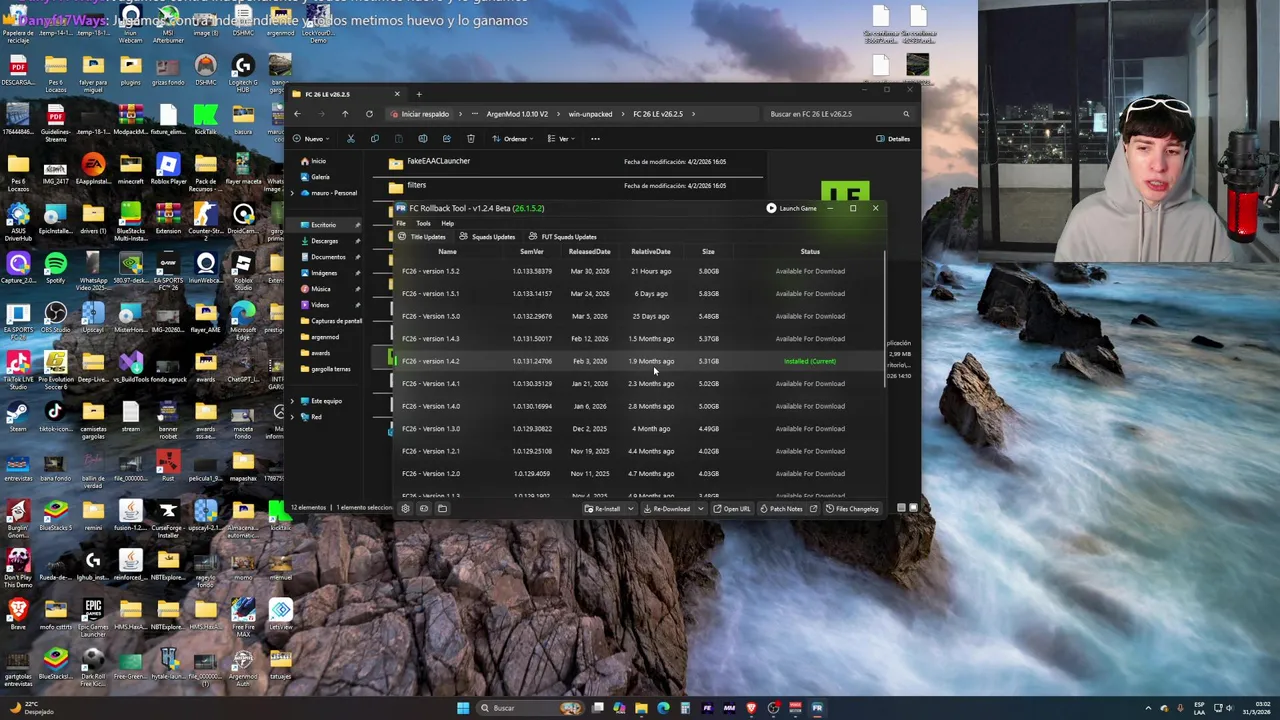Click the gamepad icon in Rollback Tool footer
This screenshot has width=1280, height=720.
tap(423, 508)
